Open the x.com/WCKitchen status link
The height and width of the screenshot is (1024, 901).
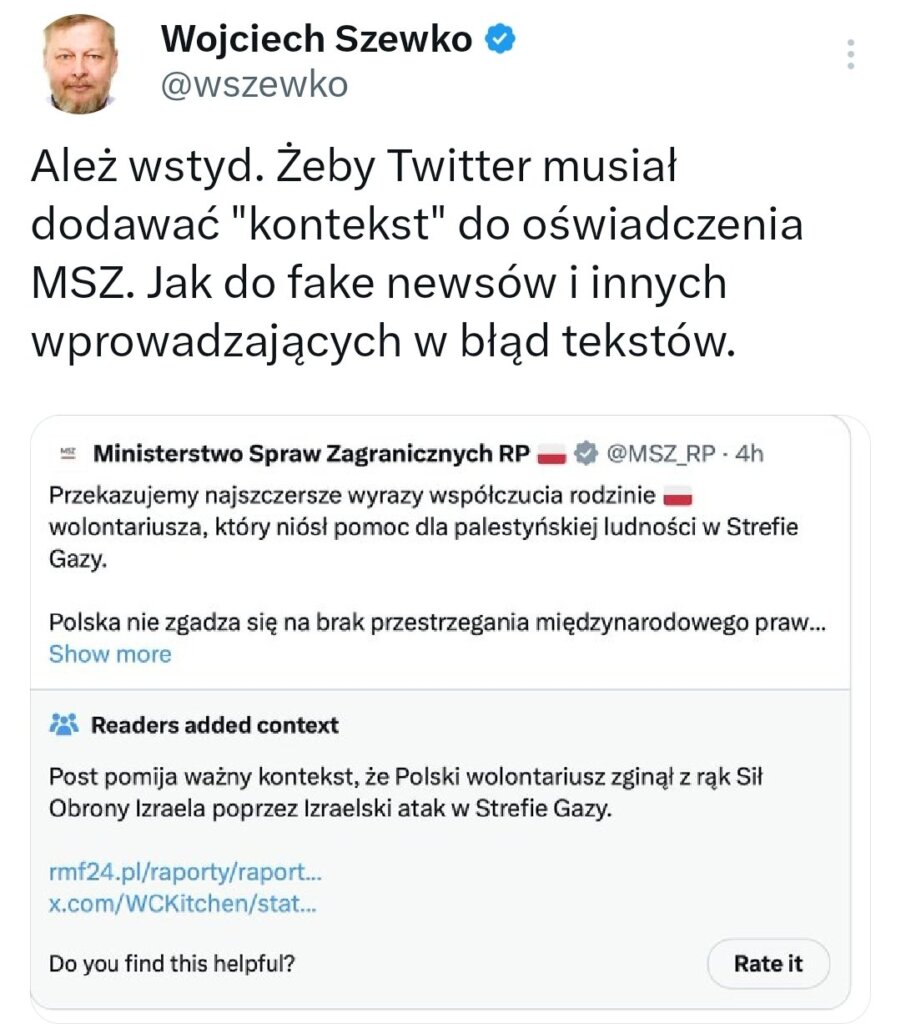click(x=183, y=904)
